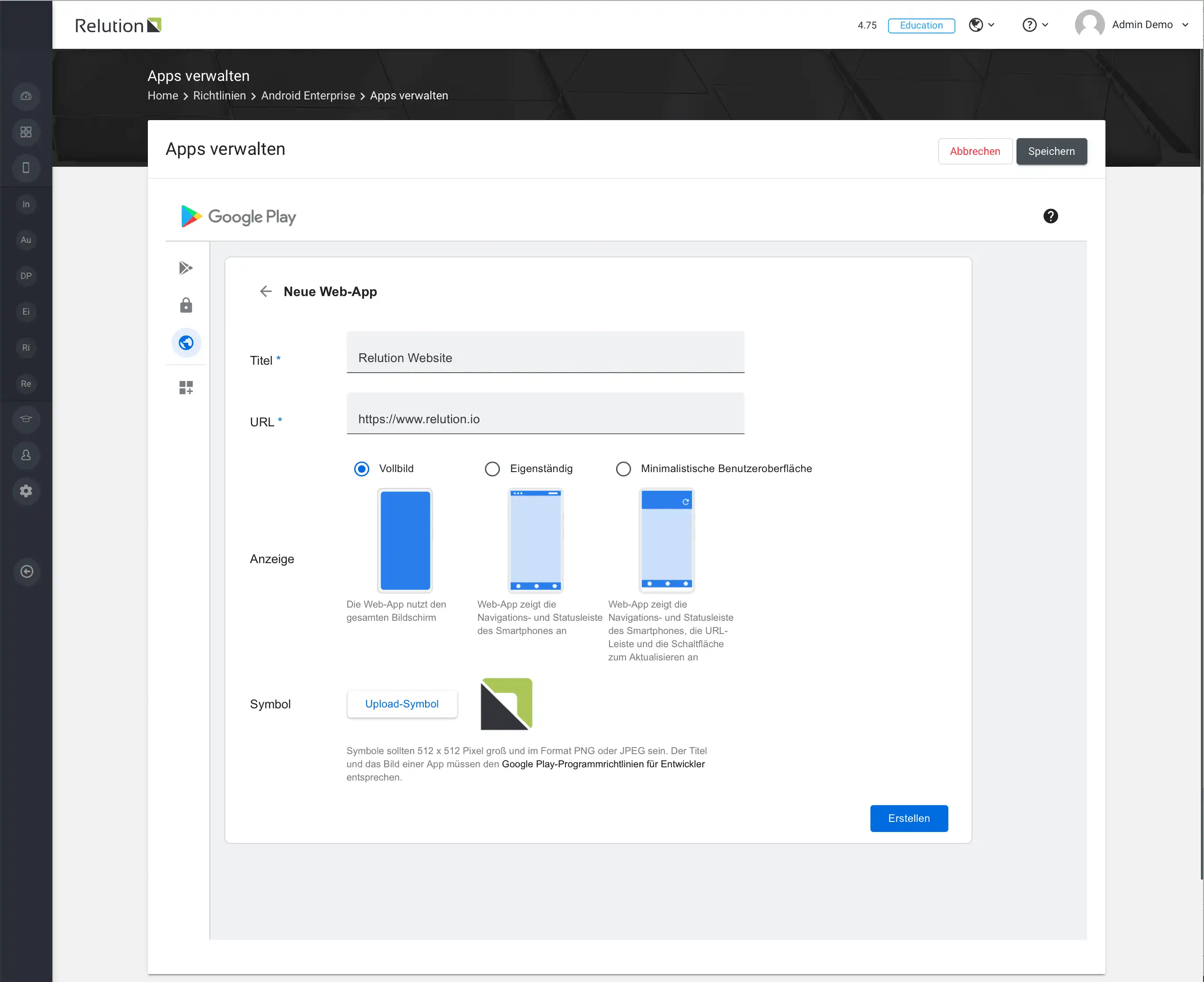Screen dimensions: 1204x982
Task: Go back with the arrow beside Neue Web-App
Action: (x=265, y=292)
